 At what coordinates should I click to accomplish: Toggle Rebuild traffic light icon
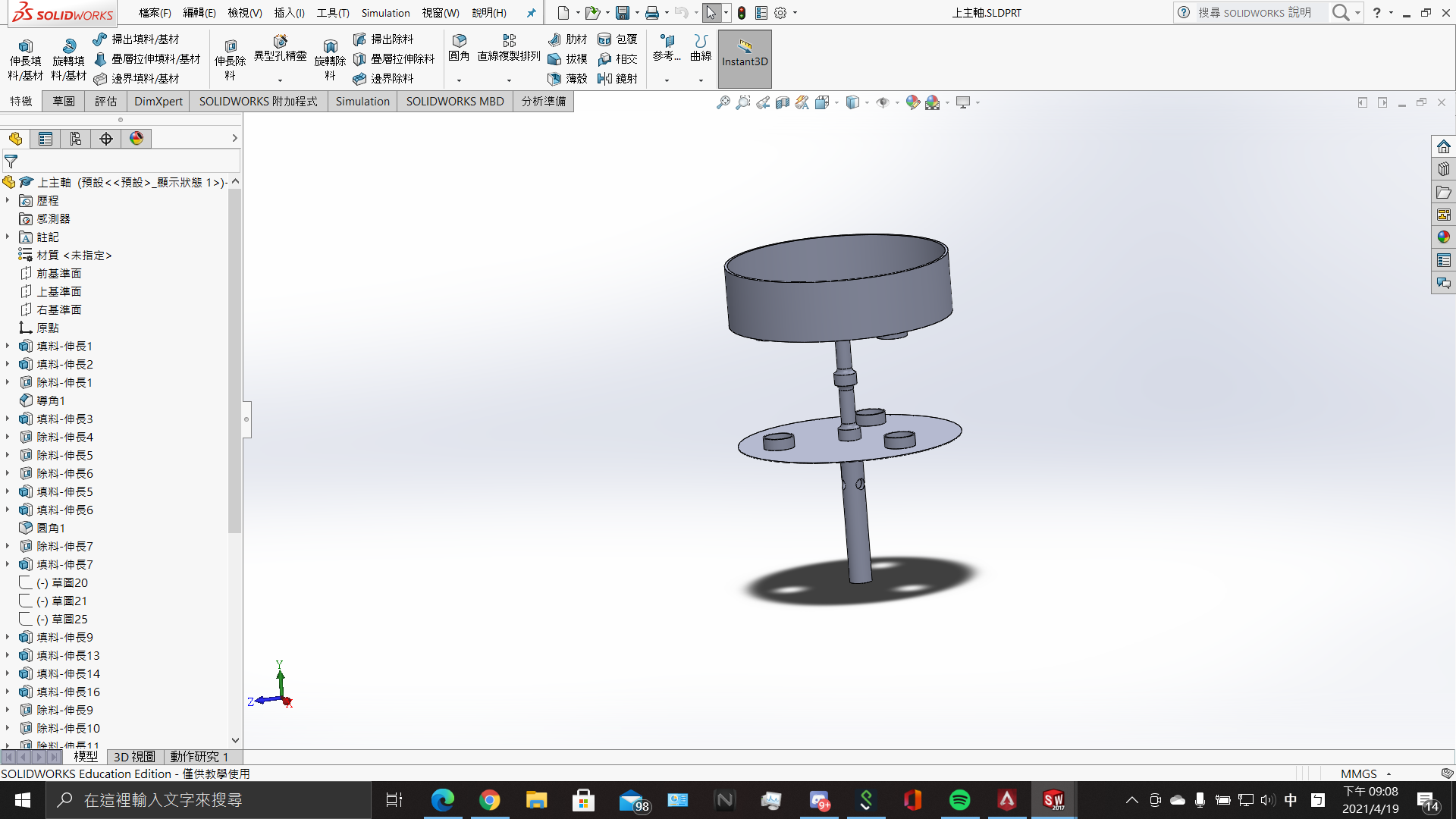point(741,13)
